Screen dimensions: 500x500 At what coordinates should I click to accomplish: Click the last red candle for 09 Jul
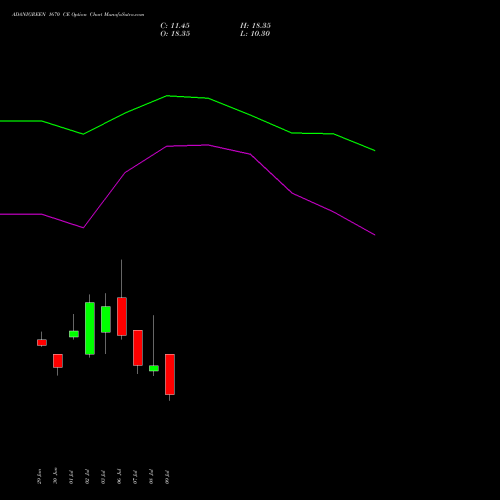[x=170, y=374]
